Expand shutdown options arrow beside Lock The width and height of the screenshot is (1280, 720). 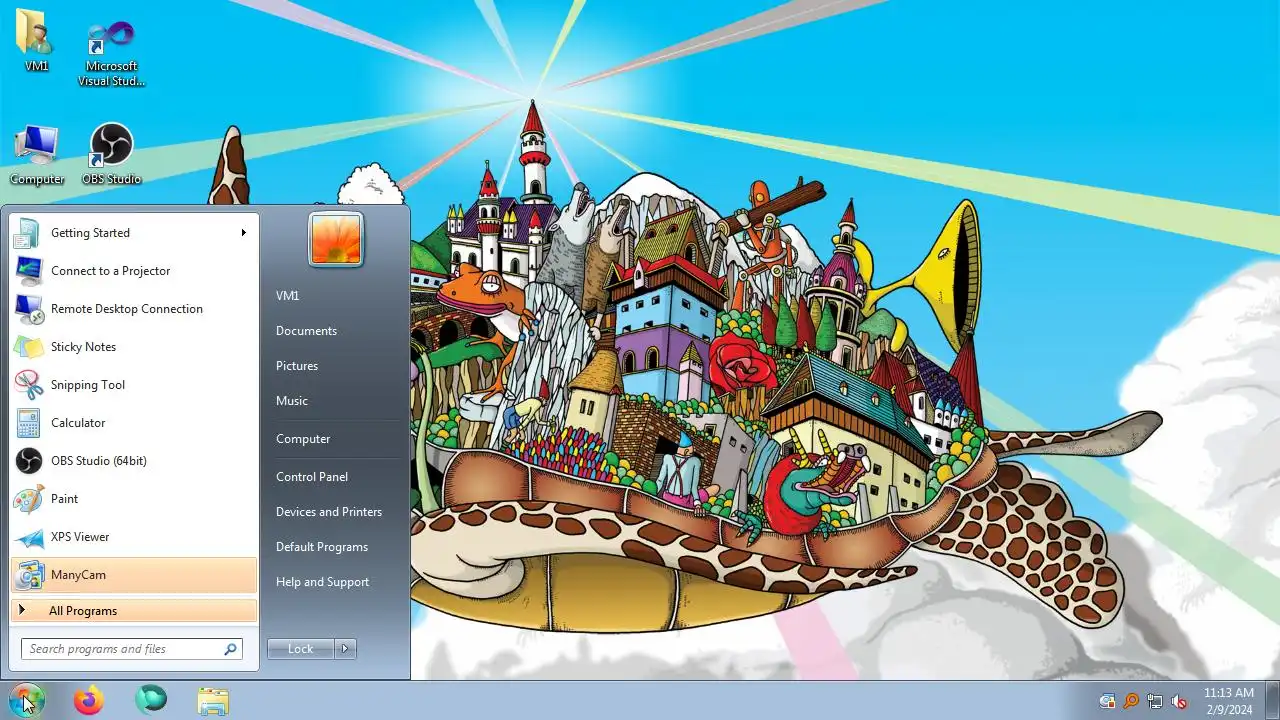[x=345, y=649]
